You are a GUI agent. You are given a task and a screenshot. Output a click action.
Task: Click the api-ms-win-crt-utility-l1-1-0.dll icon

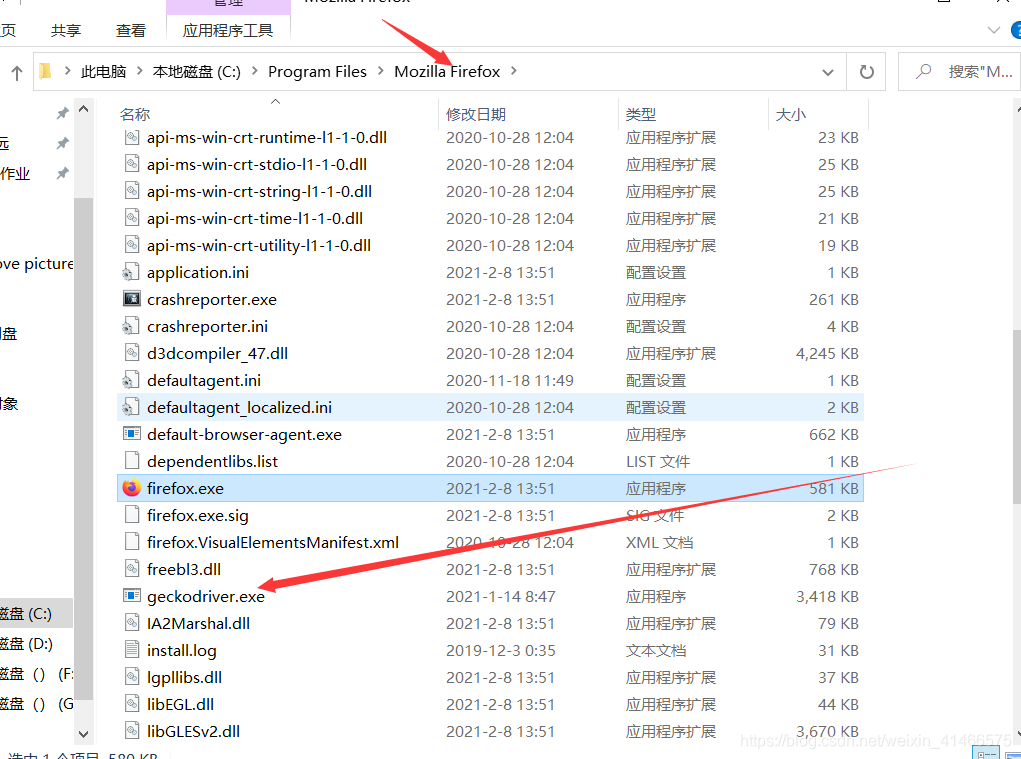pos(132,245)
